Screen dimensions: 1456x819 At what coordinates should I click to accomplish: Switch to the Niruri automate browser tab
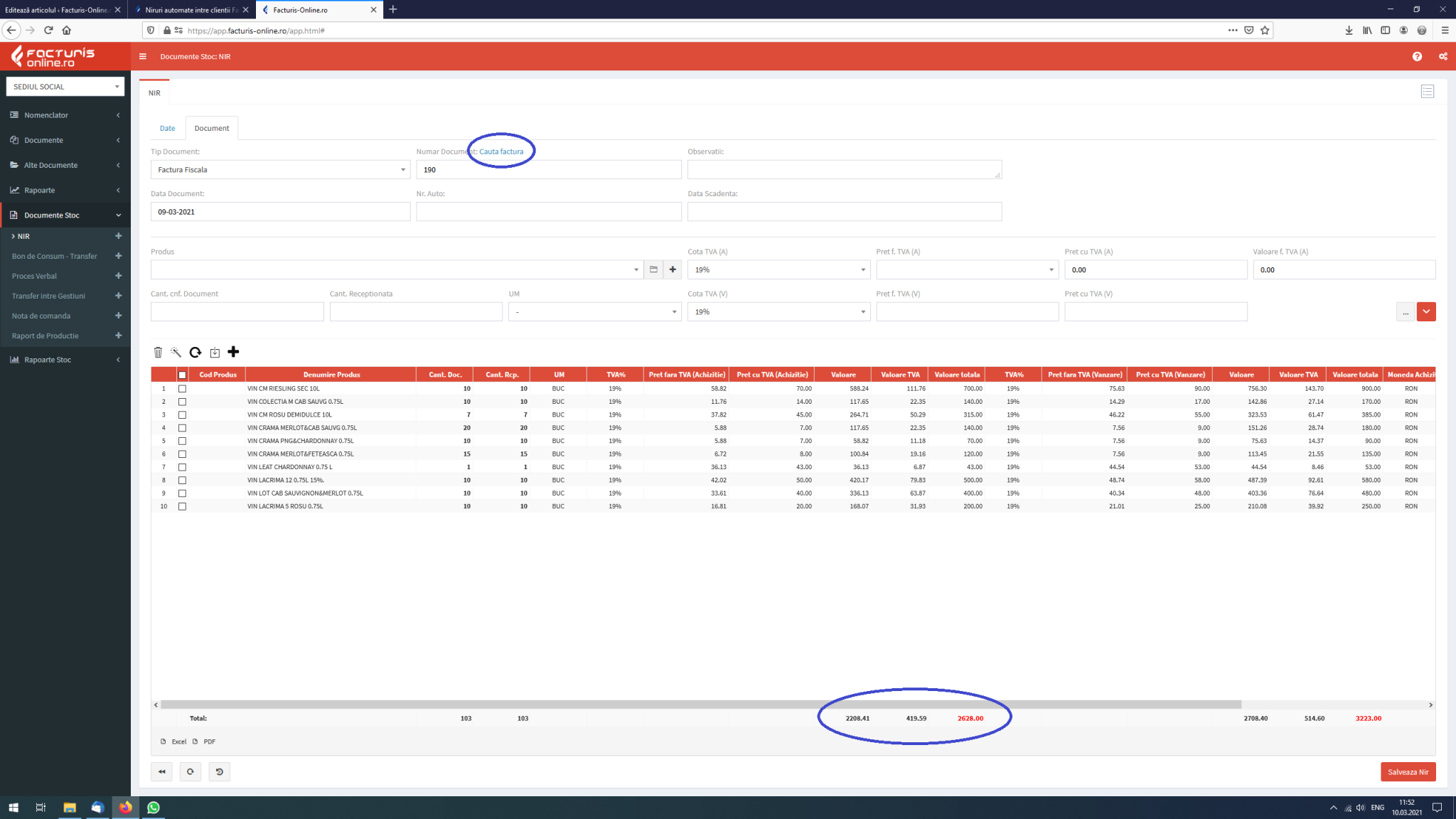pos(192,10)
